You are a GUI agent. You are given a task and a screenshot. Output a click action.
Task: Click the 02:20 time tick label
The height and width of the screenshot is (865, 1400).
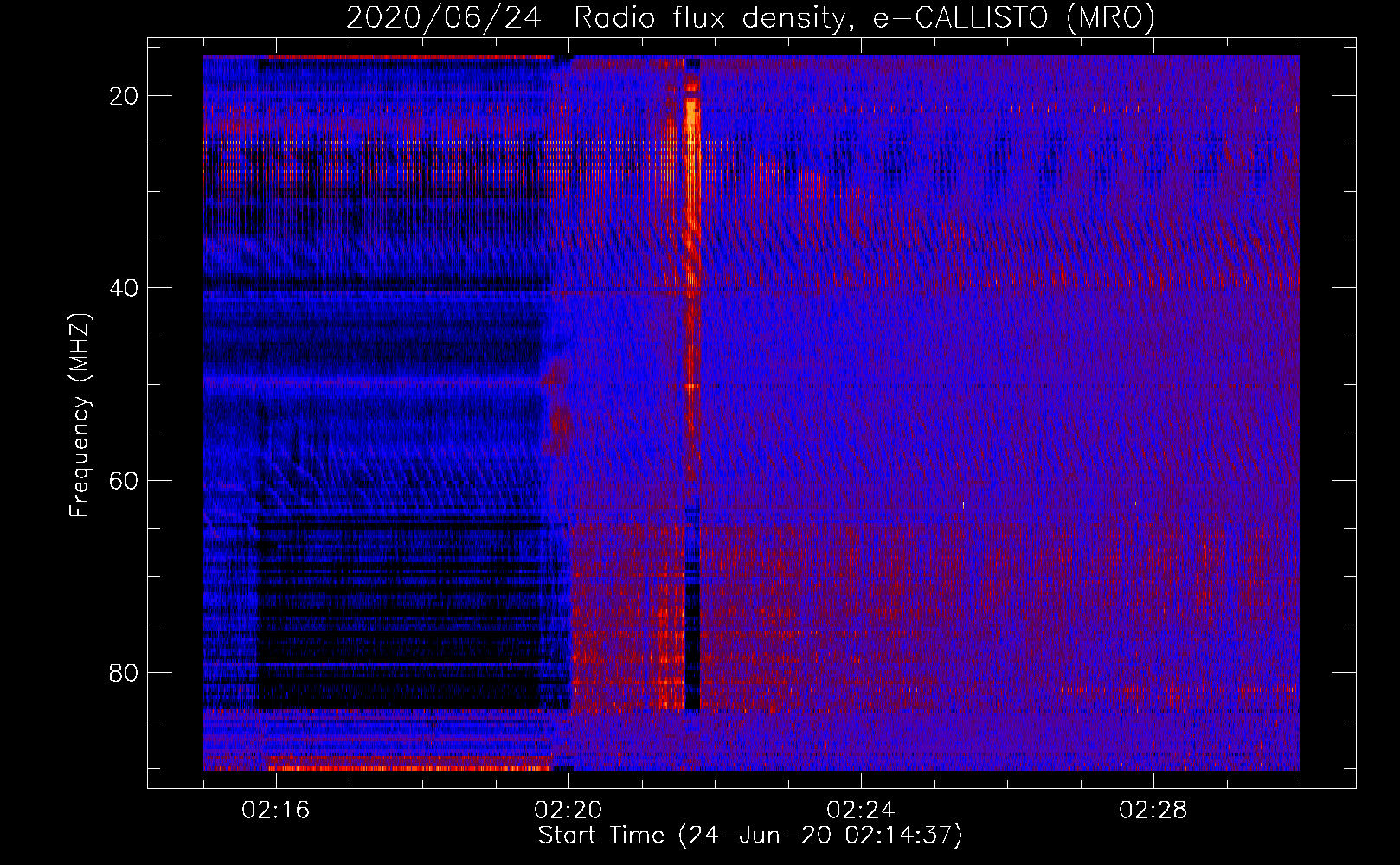(568, 811)
